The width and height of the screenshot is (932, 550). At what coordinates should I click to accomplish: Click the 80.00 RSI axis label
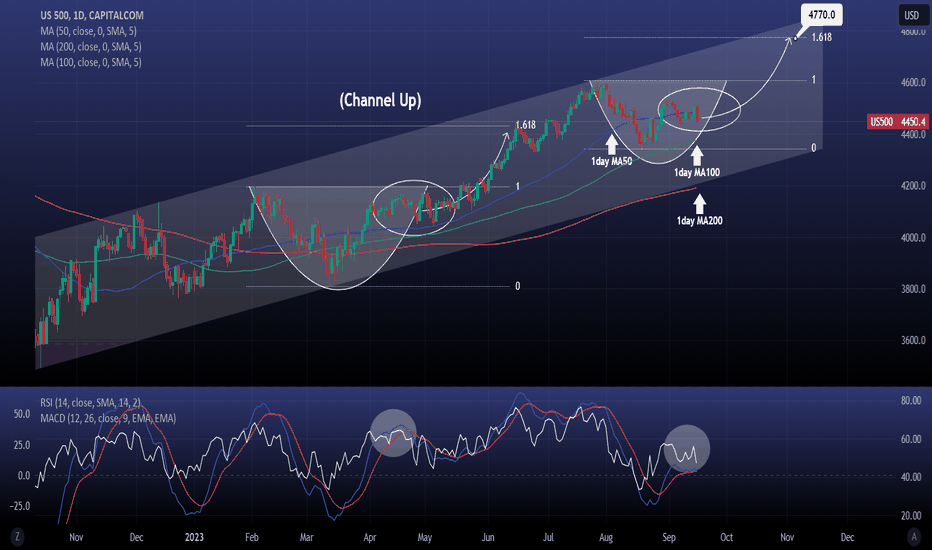(911, 400)
